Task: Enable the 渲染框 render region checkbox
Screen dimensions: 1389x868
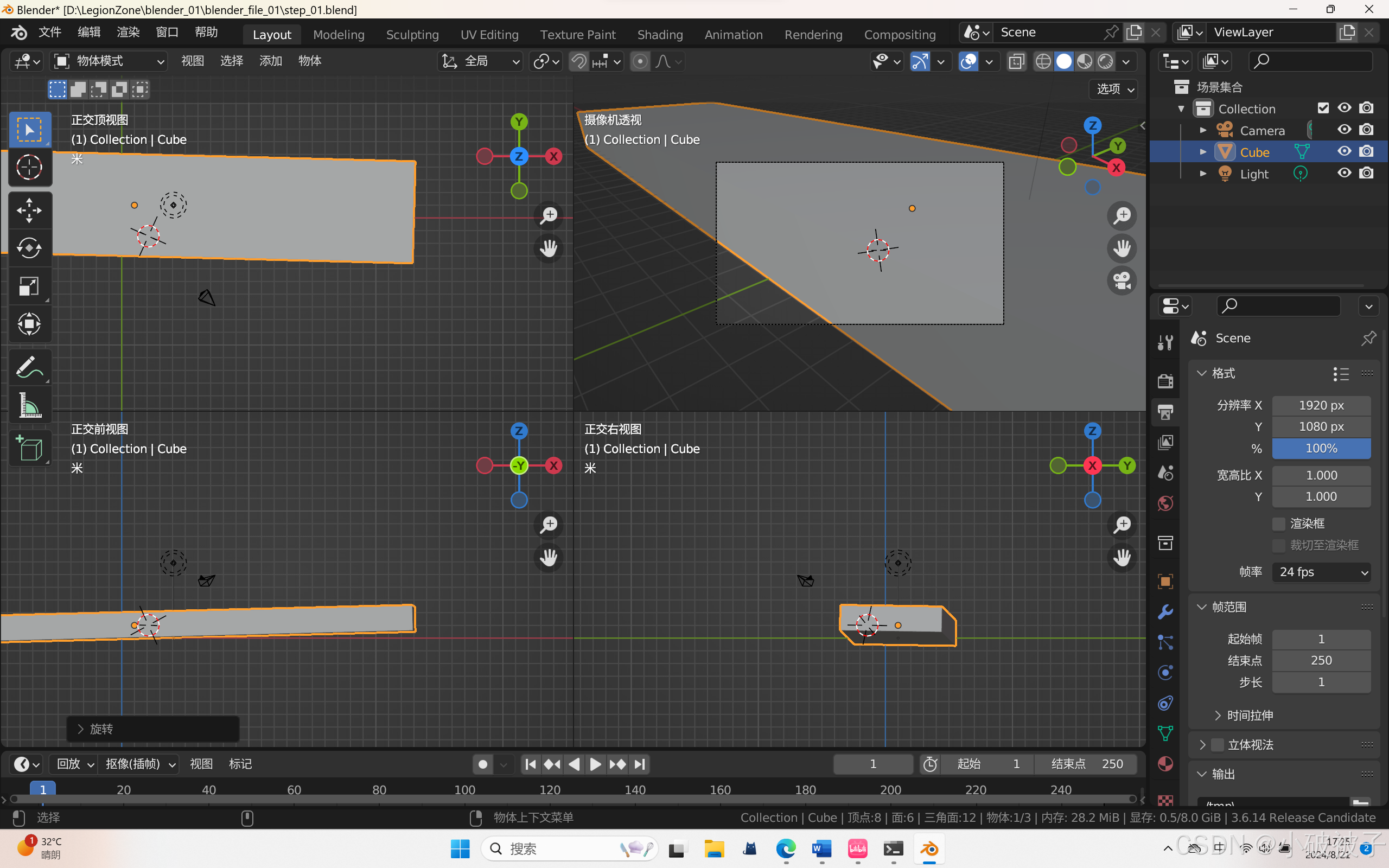Action: [1279, 524]
